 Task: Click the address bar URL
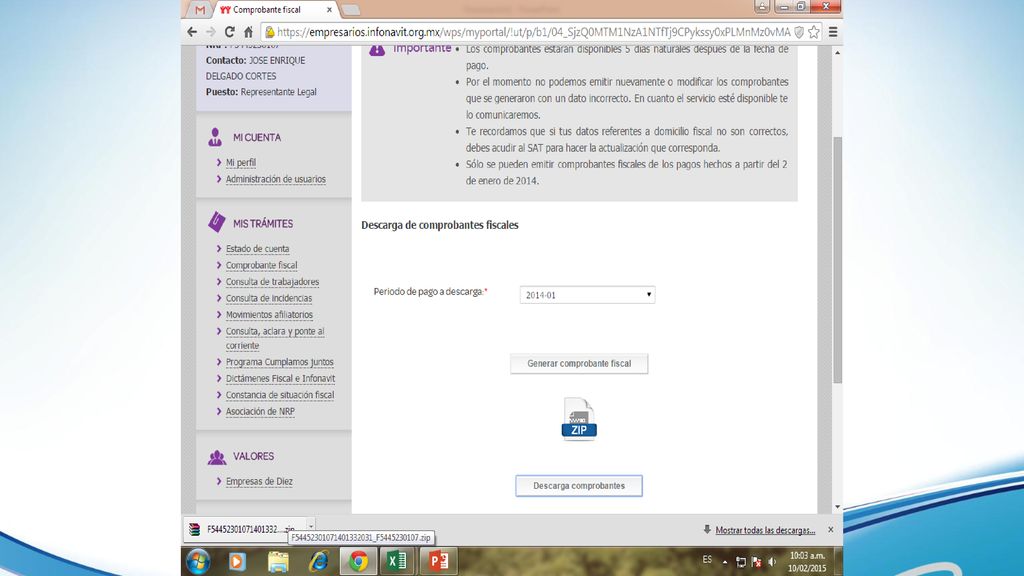(x=533, y=32)
